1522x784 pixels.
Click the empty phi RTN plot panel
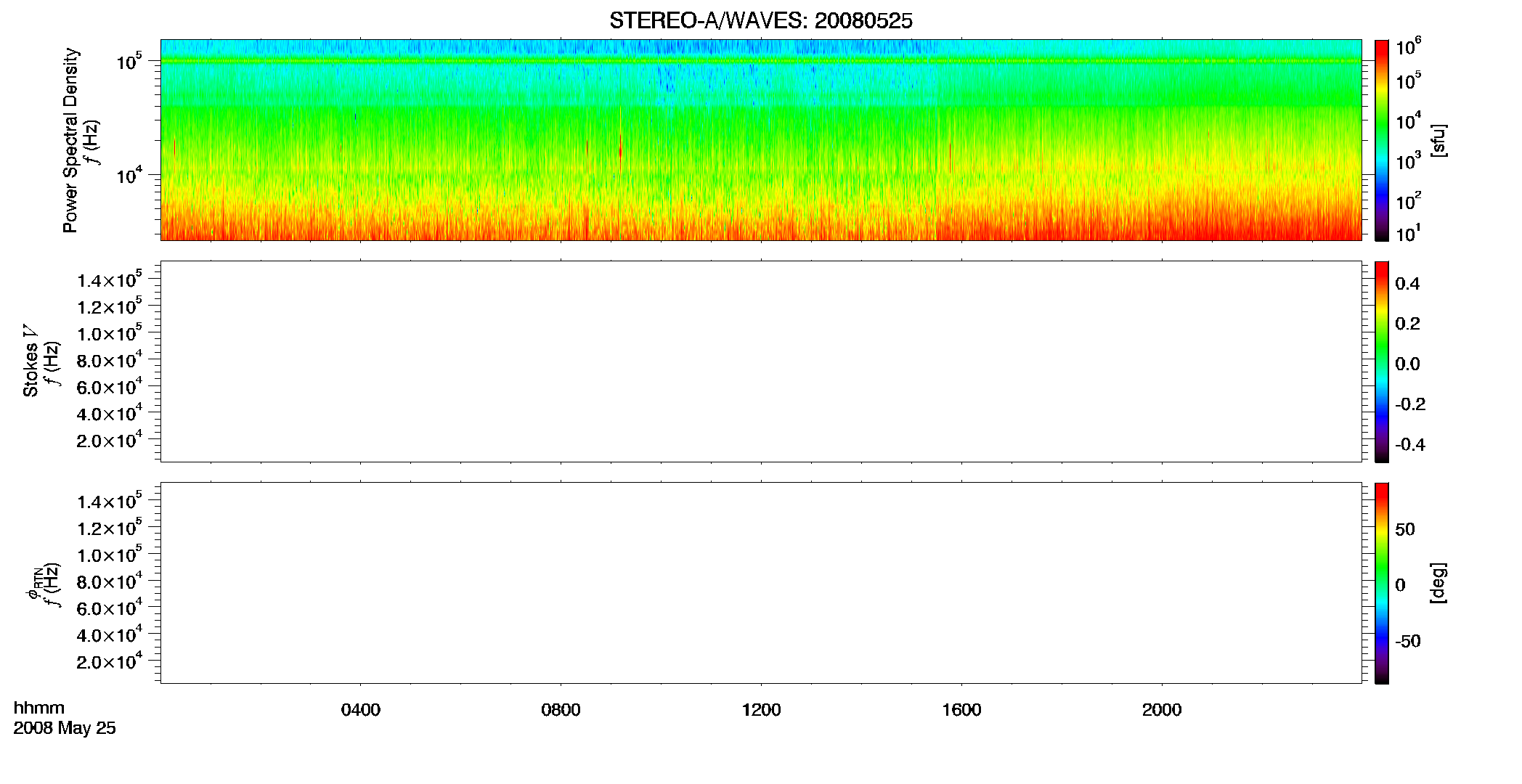pos(761,583)
